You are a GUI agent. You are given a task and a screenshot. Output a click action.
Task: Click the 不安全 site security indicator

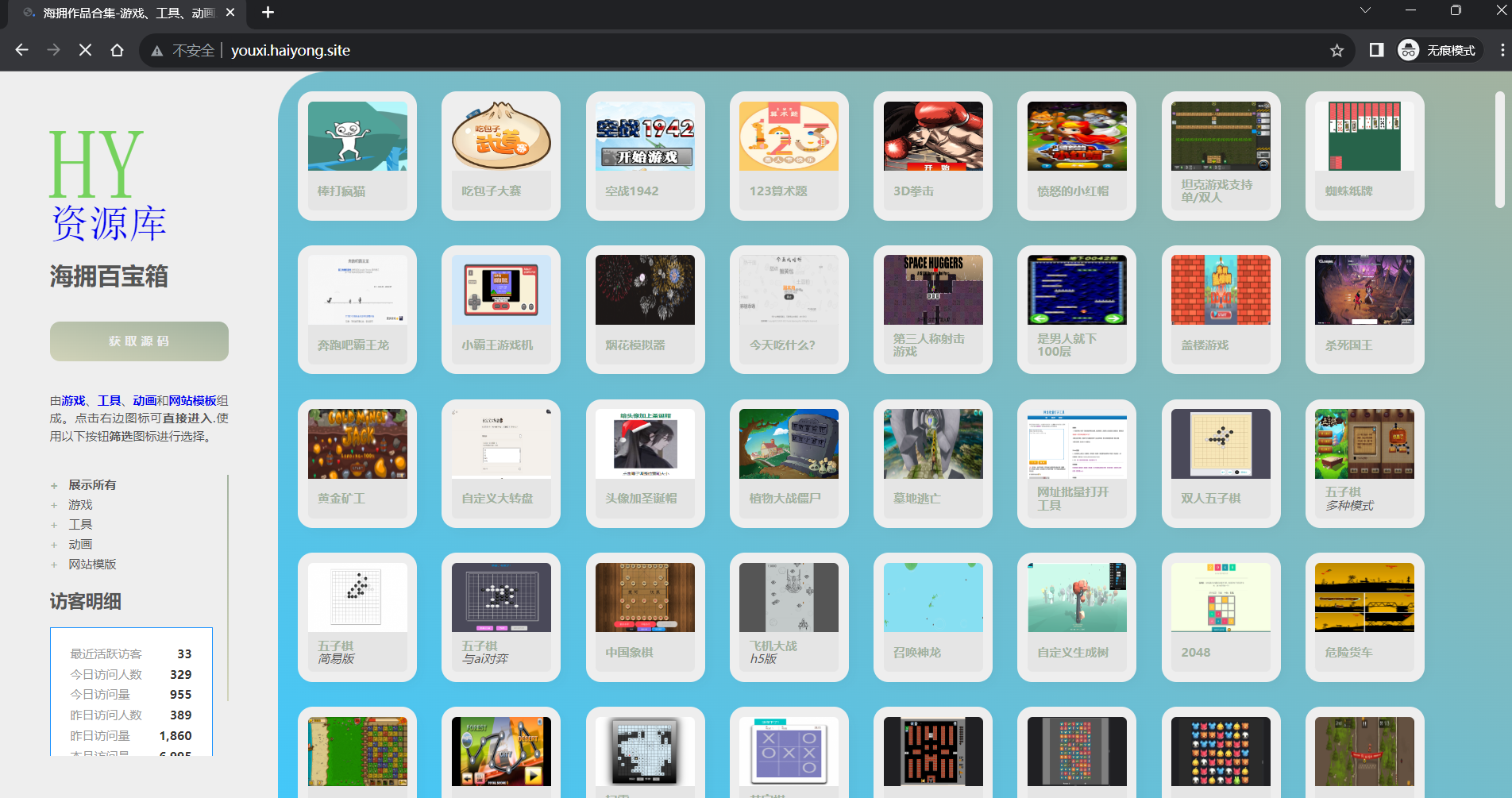click(x=183, y=50)
